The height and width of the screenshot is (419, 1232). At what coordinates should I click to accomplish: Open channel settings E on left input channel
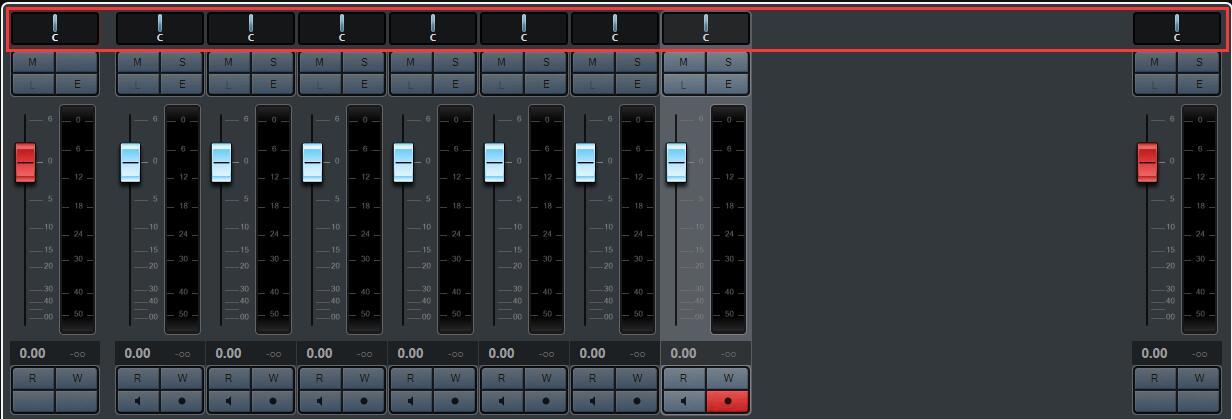76,84
